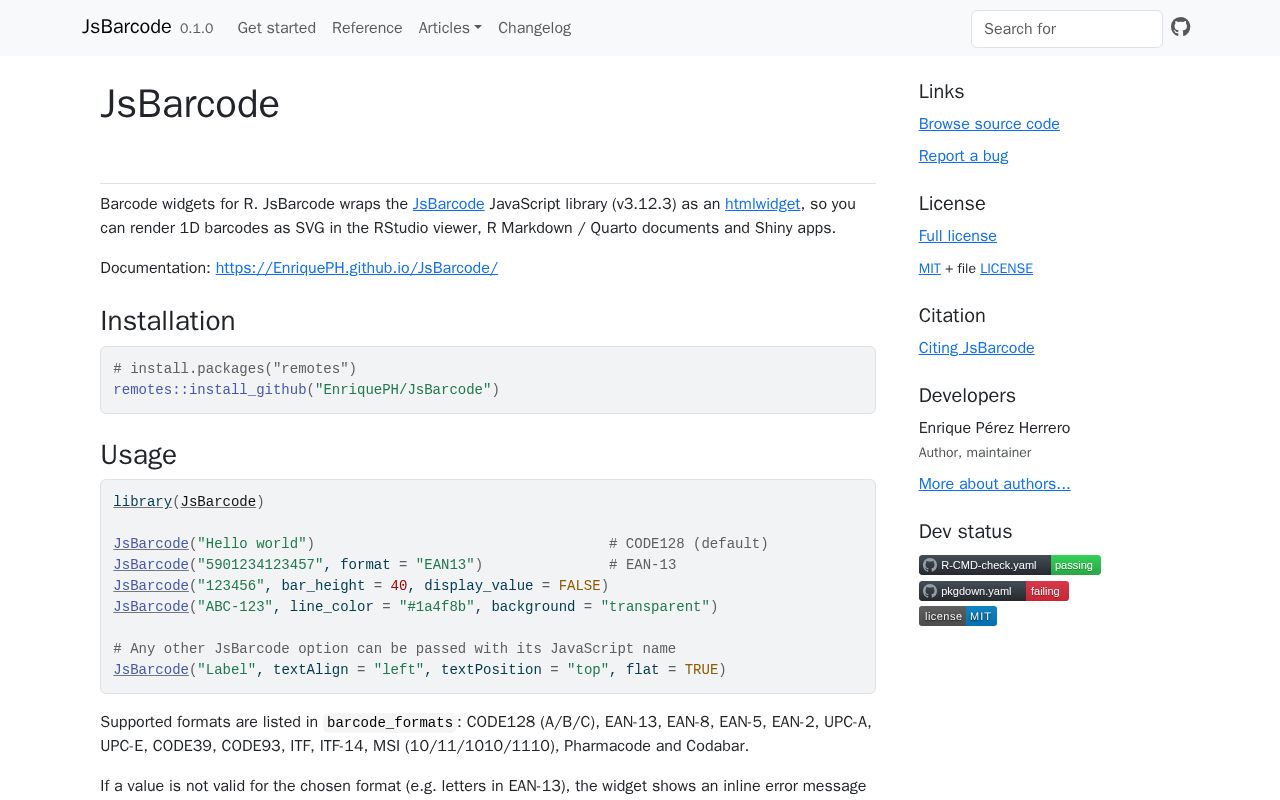Image resolution: width=1280 pixels, height=800 pixels.
Task: Expand the Articles dropdown menu
Action: pyautogui.click(x=450, y=28)
